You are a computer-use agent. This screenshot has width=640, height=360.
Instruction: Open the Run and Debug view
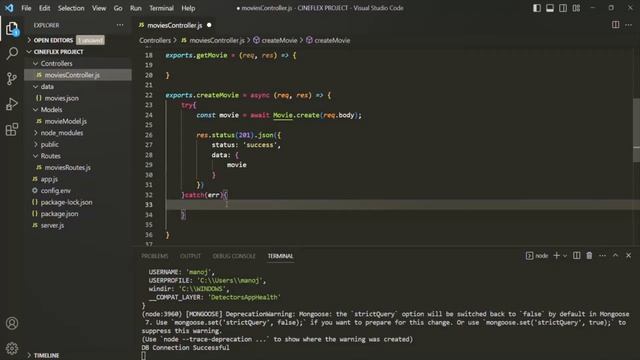coord(12,104)
